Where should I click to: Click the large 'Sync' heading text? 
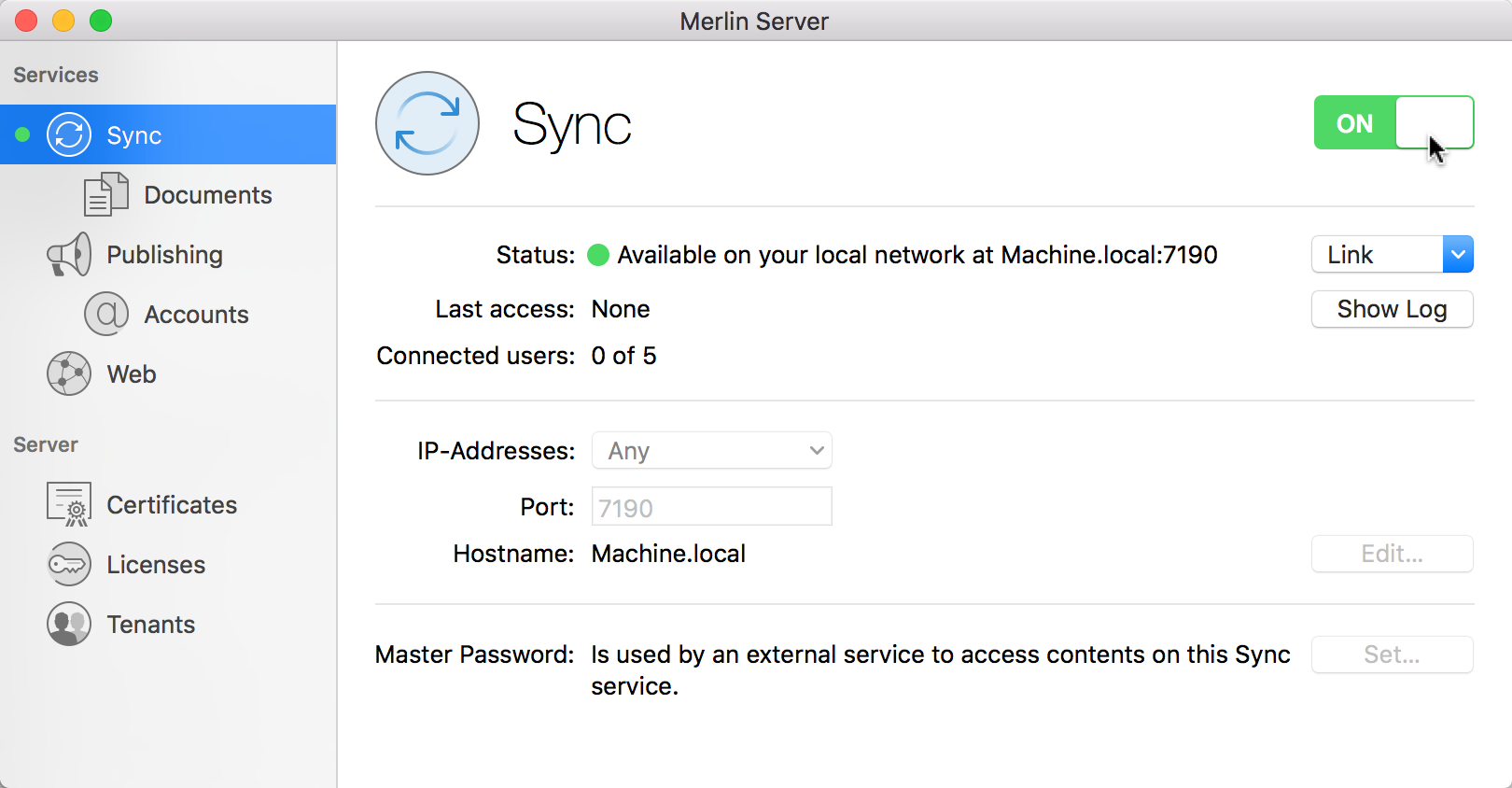572,125
